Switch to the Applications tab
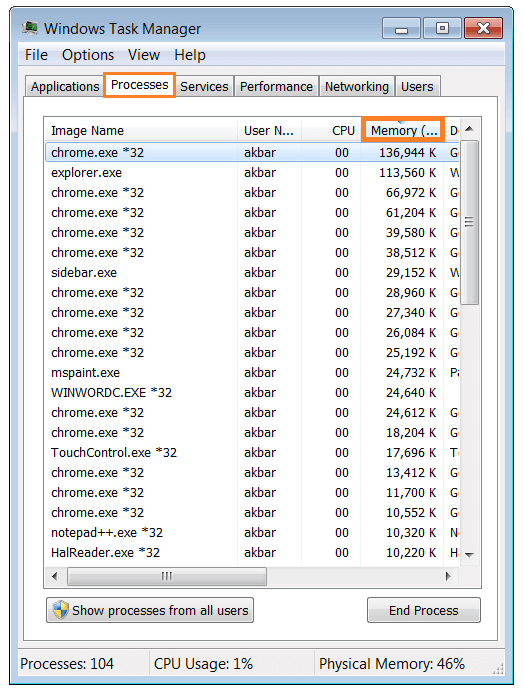The image size is (523, 691). point(65,86)
